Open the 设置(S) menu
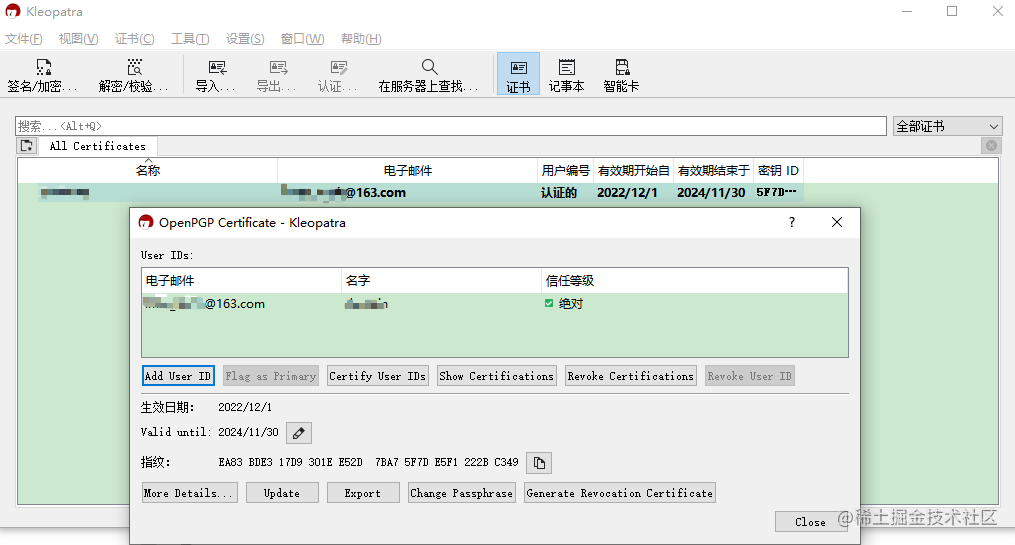Screen dimensions: 1015x545 coord(245,39)
